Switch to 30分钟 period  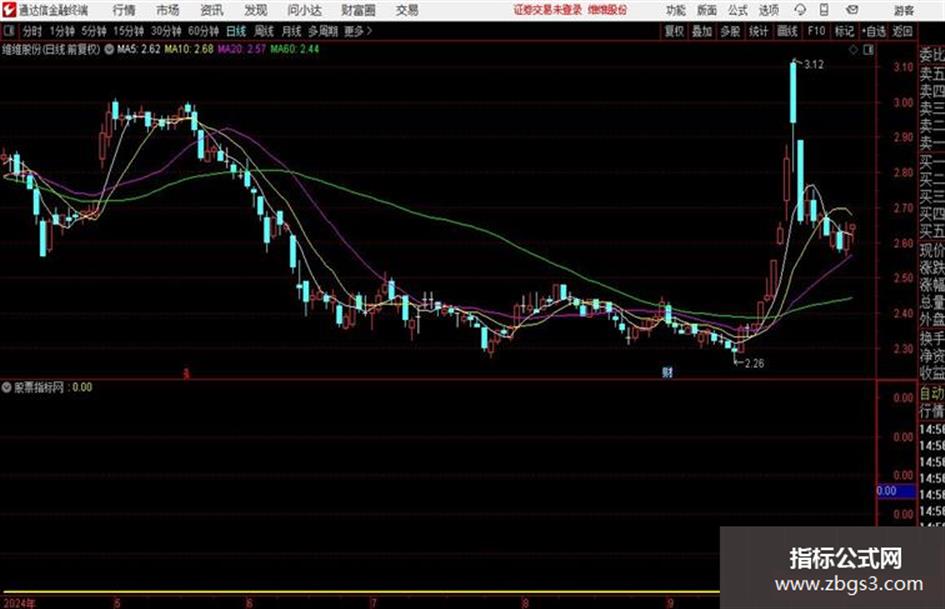[166, 31]
